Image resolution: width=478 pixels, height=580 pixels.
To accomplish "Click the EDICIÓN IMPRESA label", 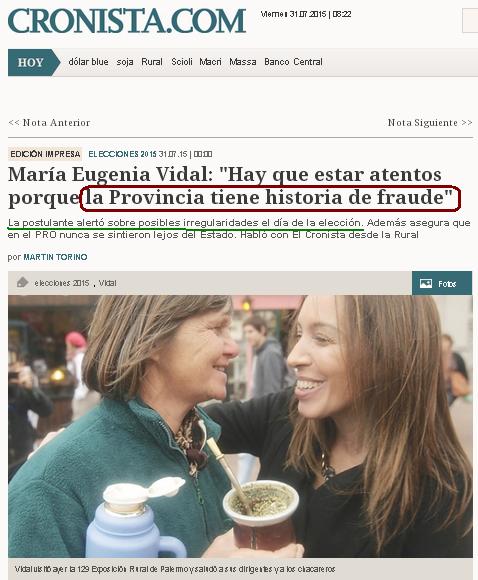I will tap(45, 154).
